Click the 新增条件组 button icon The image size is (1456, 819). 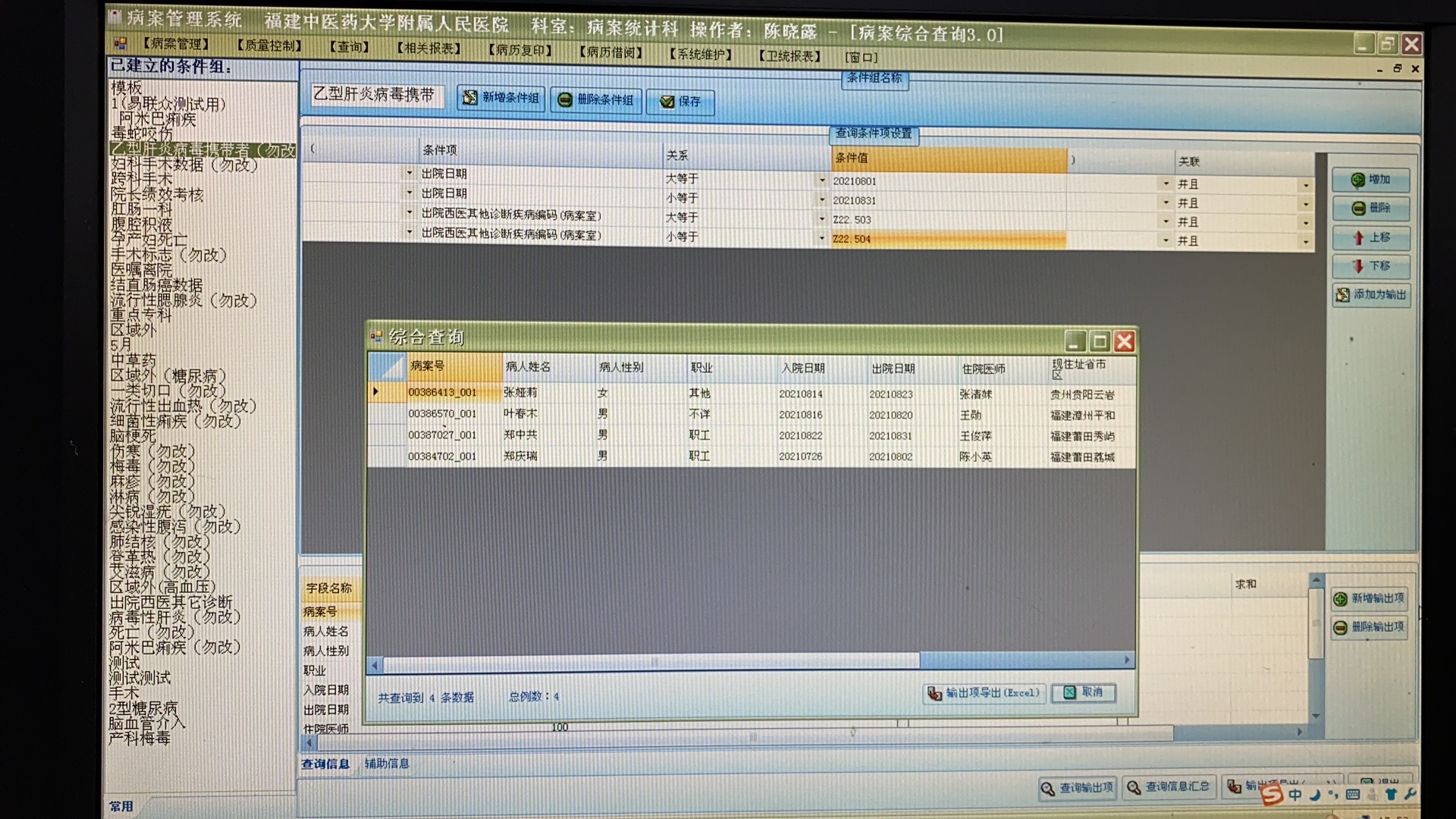[471, 99]
